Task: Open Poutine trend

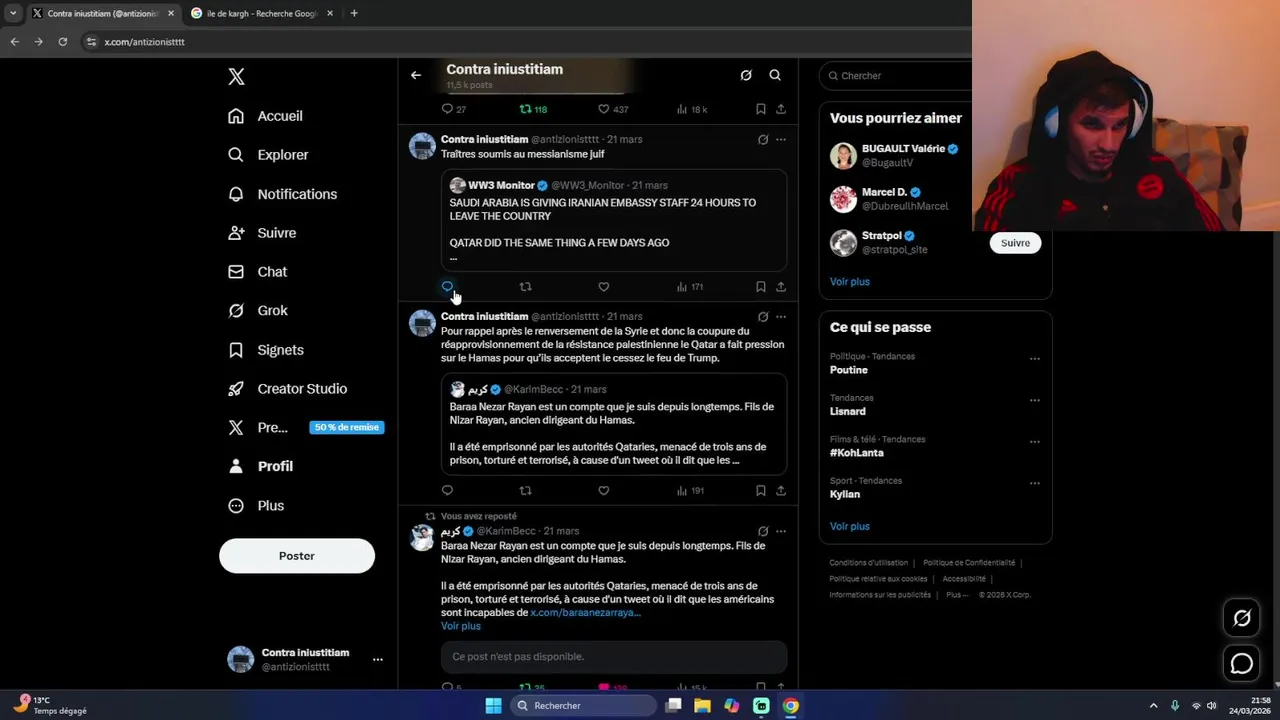Action: pos(849,370)
